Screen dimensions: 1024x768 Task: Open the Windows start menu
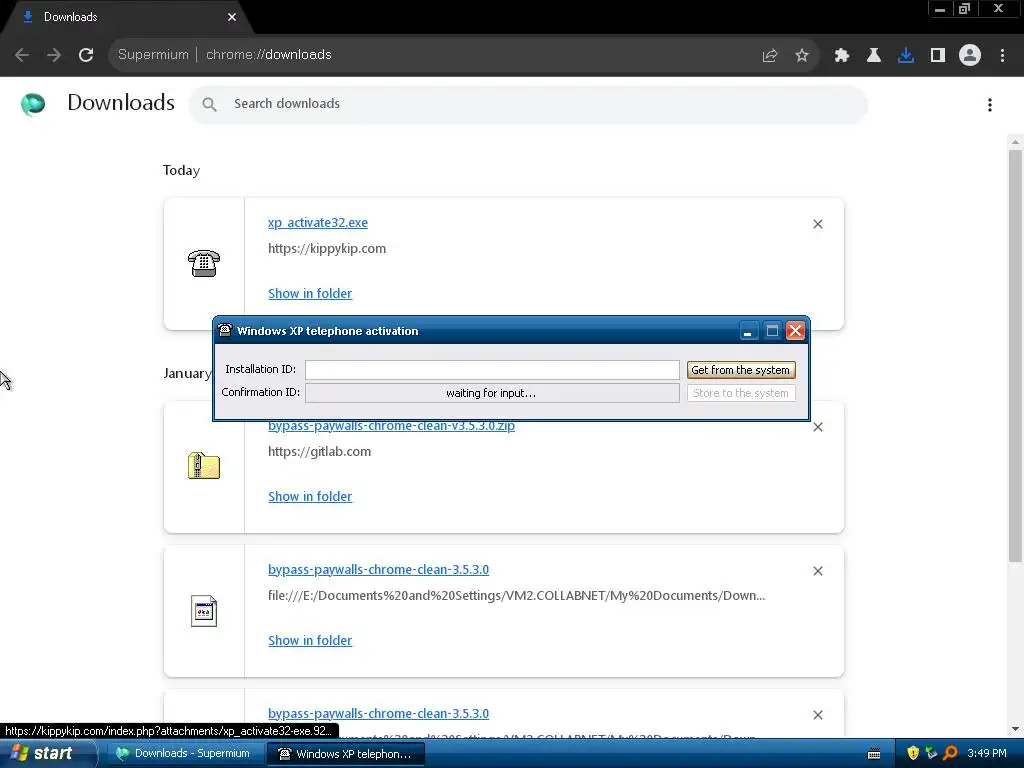pos(47,754)
